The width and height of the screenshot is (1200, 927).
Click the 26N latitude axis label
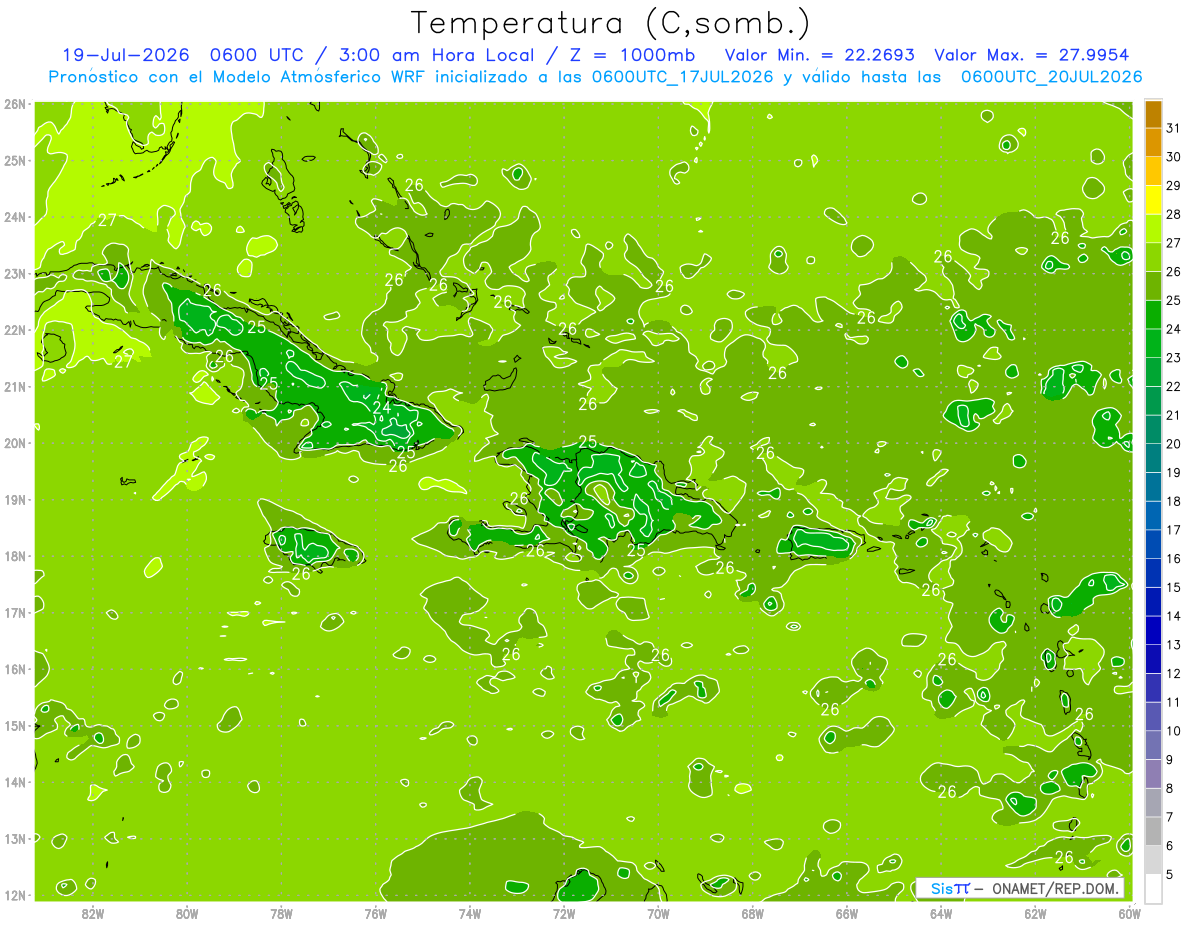(x=14, y=104)
